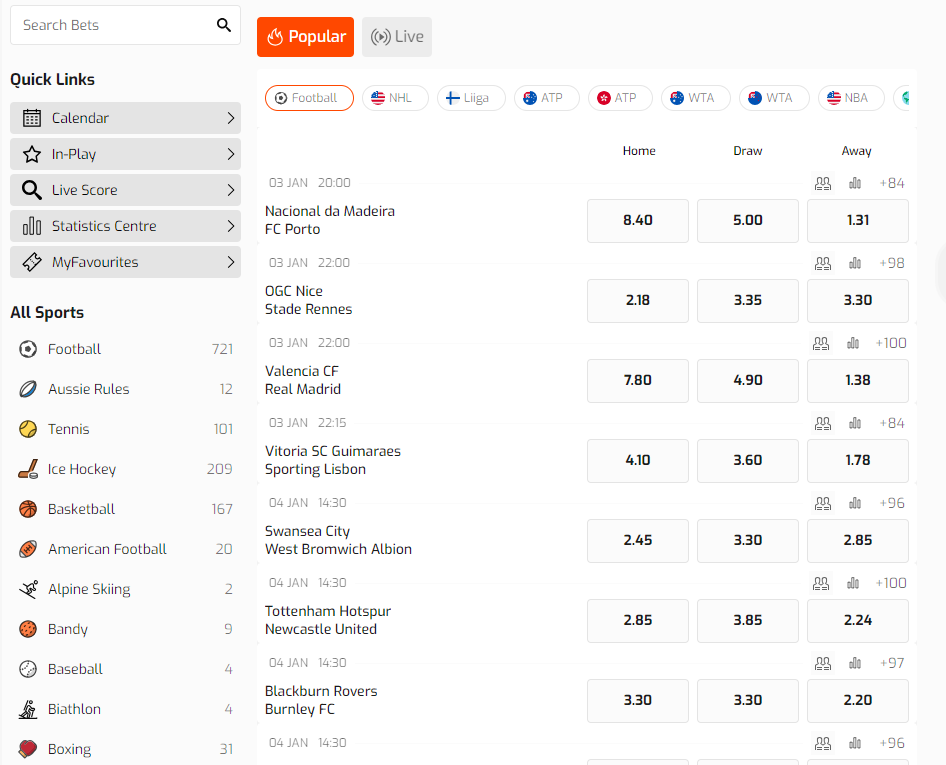Open Swansea City vs West Bromwich Albion match
Image resolution: width=946 pixels, height=765 pixels.
tap(338, 540)
